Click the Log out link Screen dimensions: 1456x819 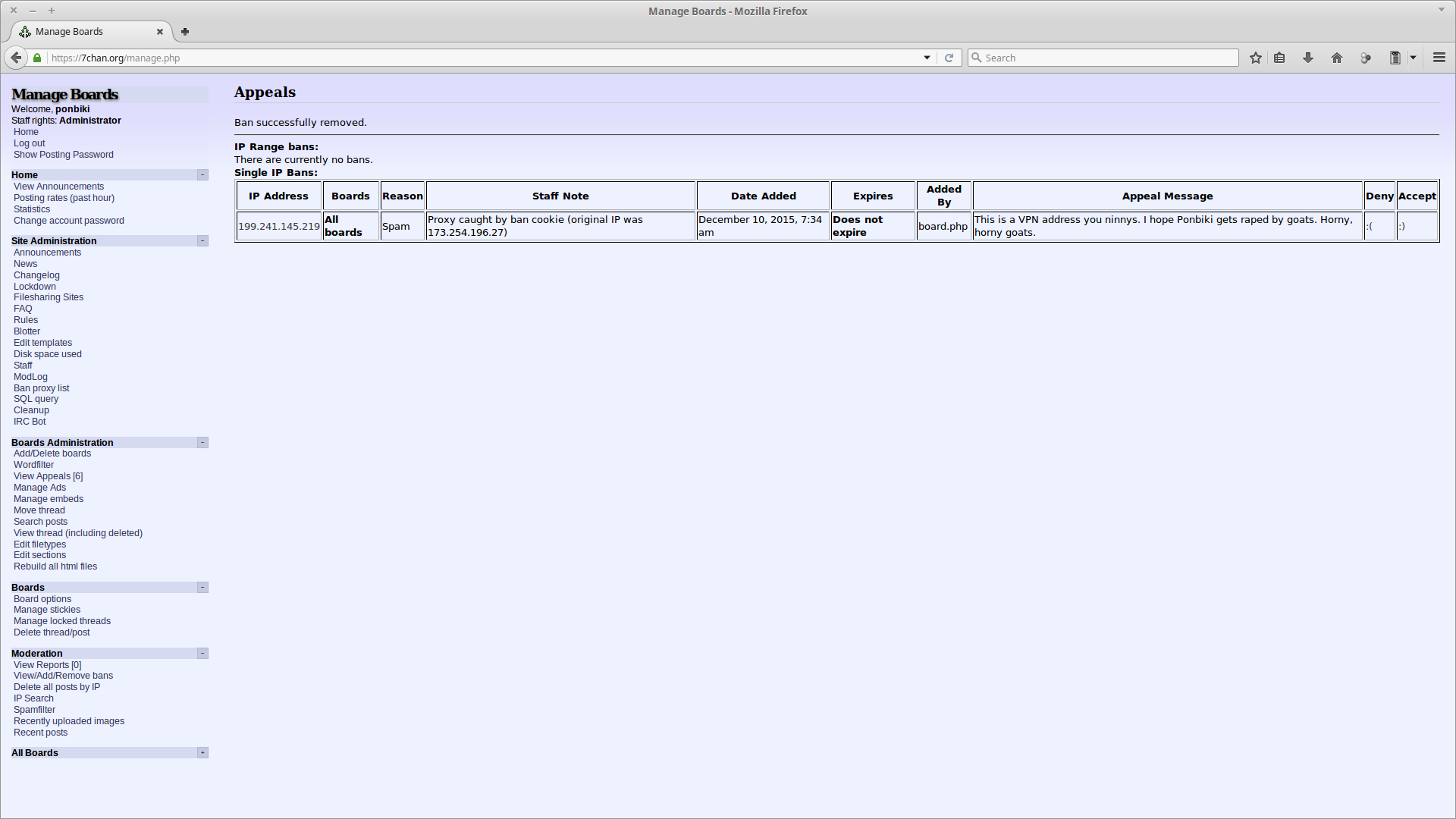(30, 143)
